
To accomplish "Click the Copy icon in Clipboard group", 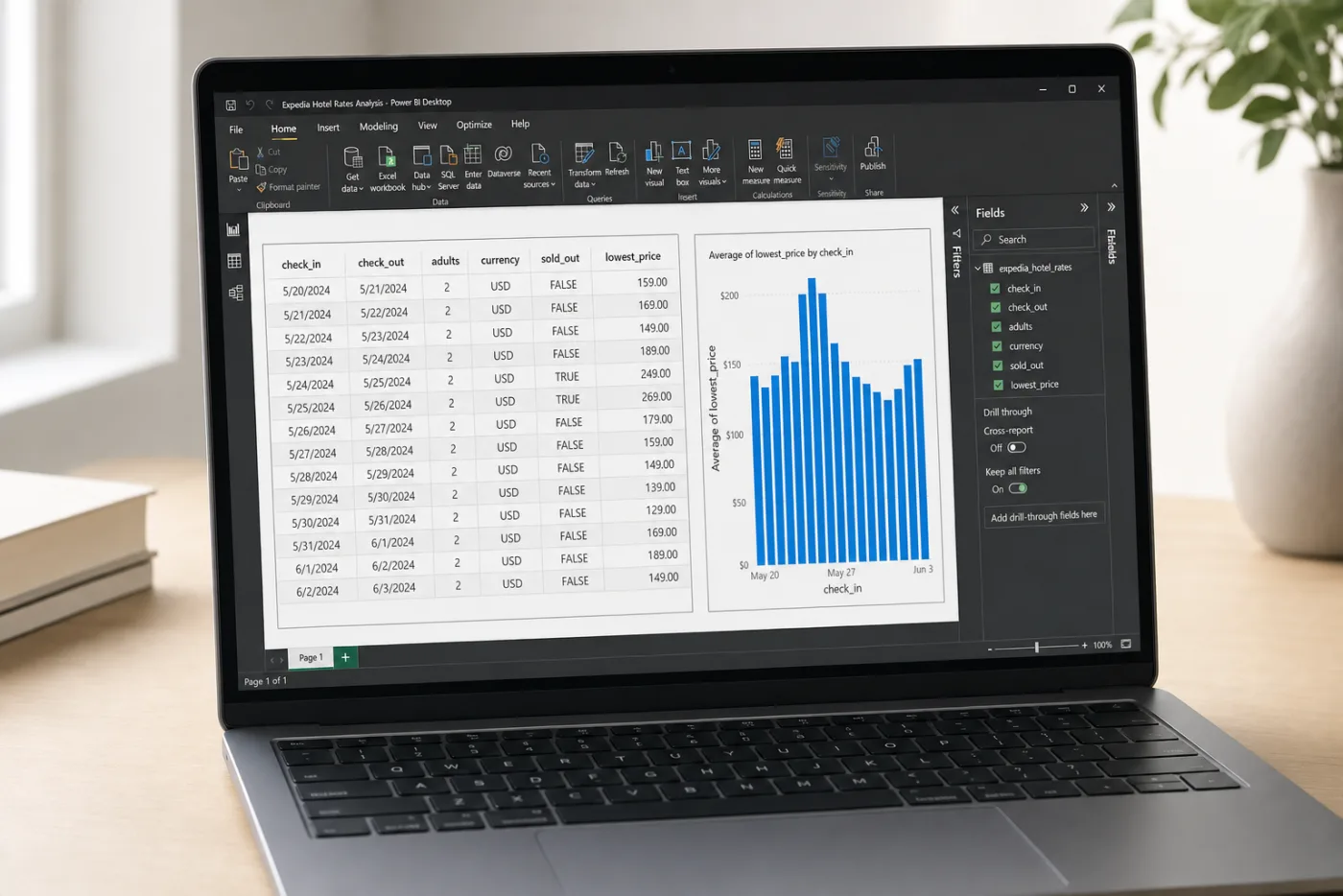I will [260, 169].
